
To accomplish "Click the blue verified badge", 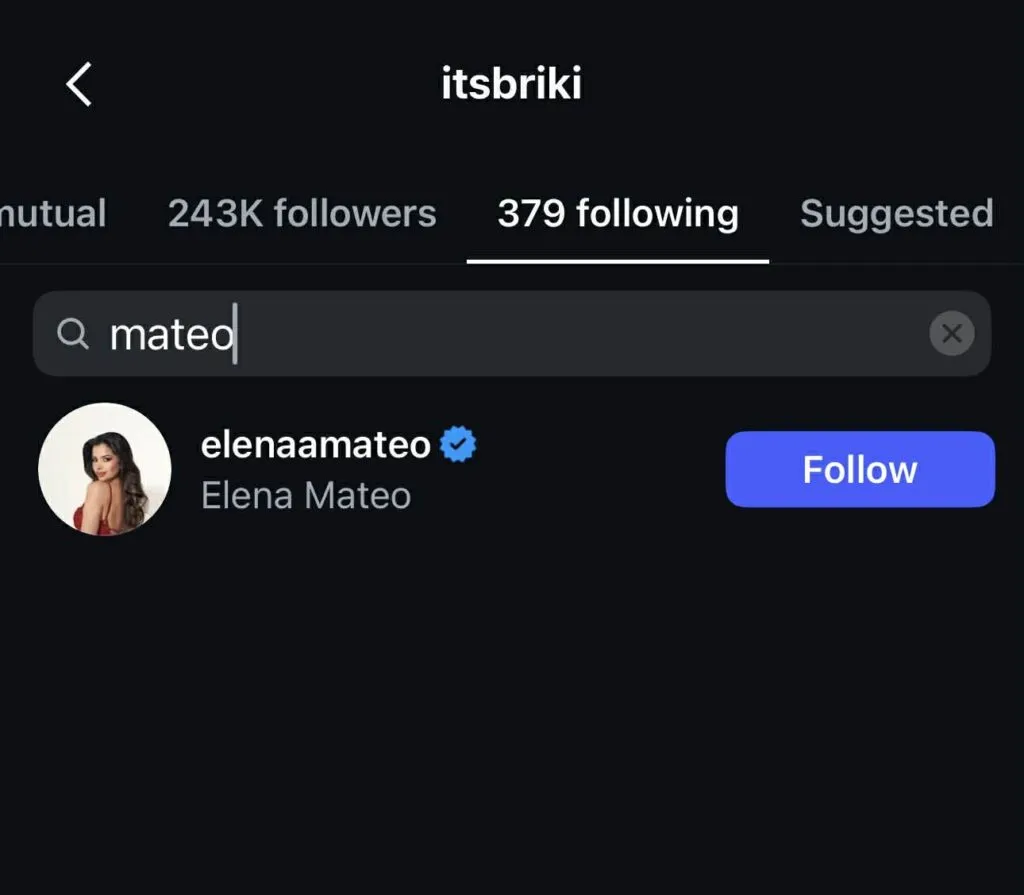I will (x=458, y=444).
